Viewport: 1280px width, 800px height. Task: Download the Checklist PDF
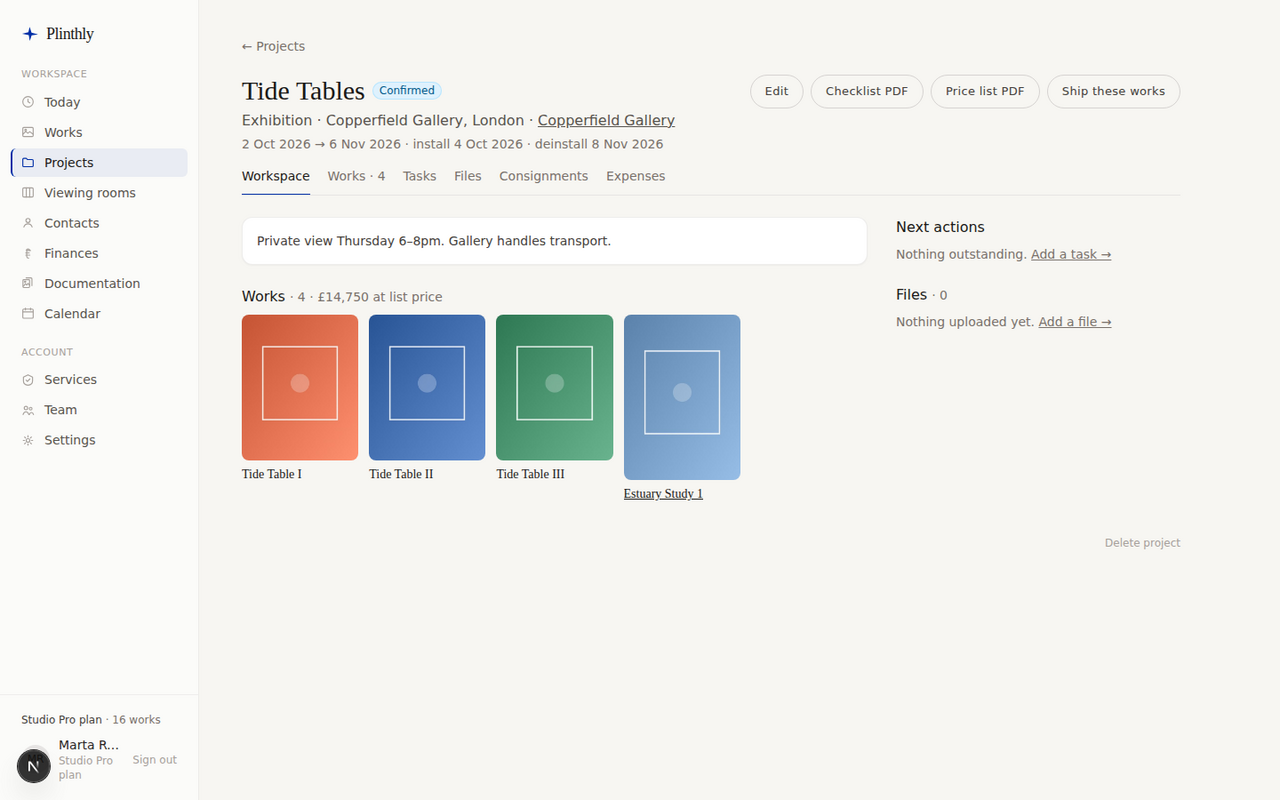coord(866,91)
